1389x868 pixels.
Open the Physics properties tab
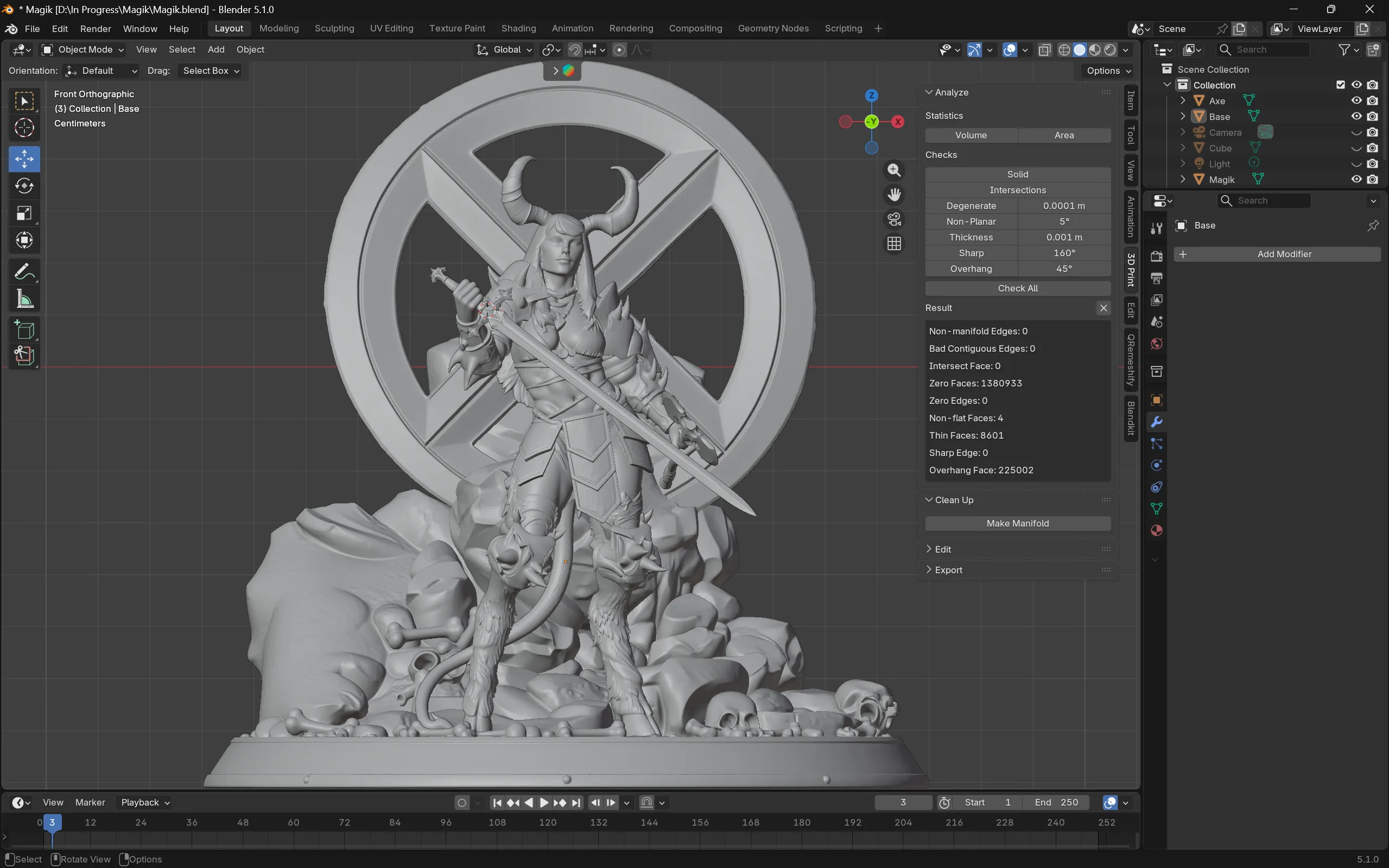1156,465
